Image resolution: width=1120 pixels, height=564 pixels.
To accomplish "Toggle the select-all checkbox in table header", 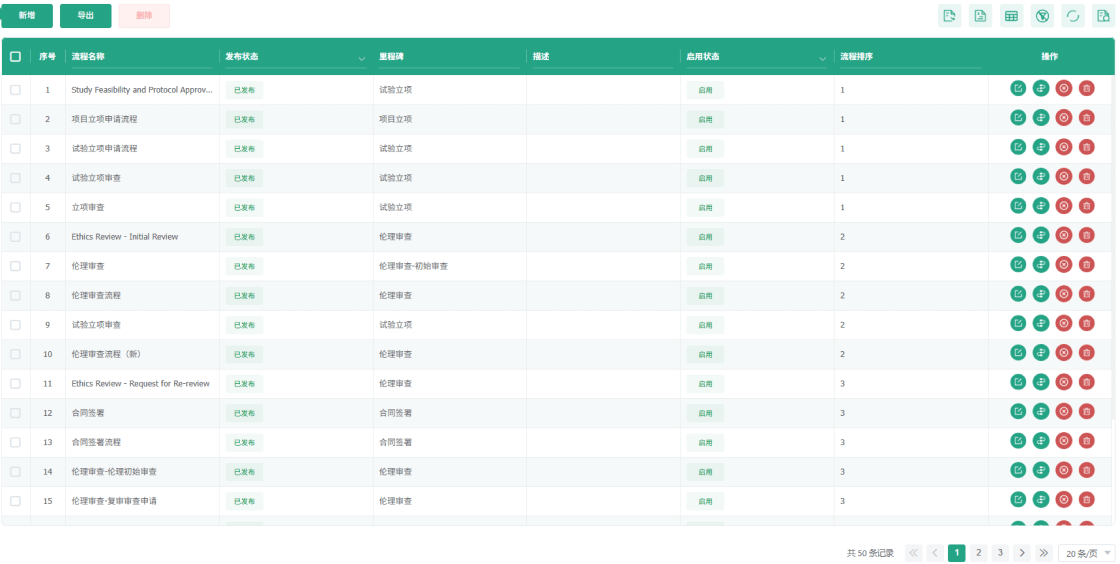I will click(x=15, y=57).
